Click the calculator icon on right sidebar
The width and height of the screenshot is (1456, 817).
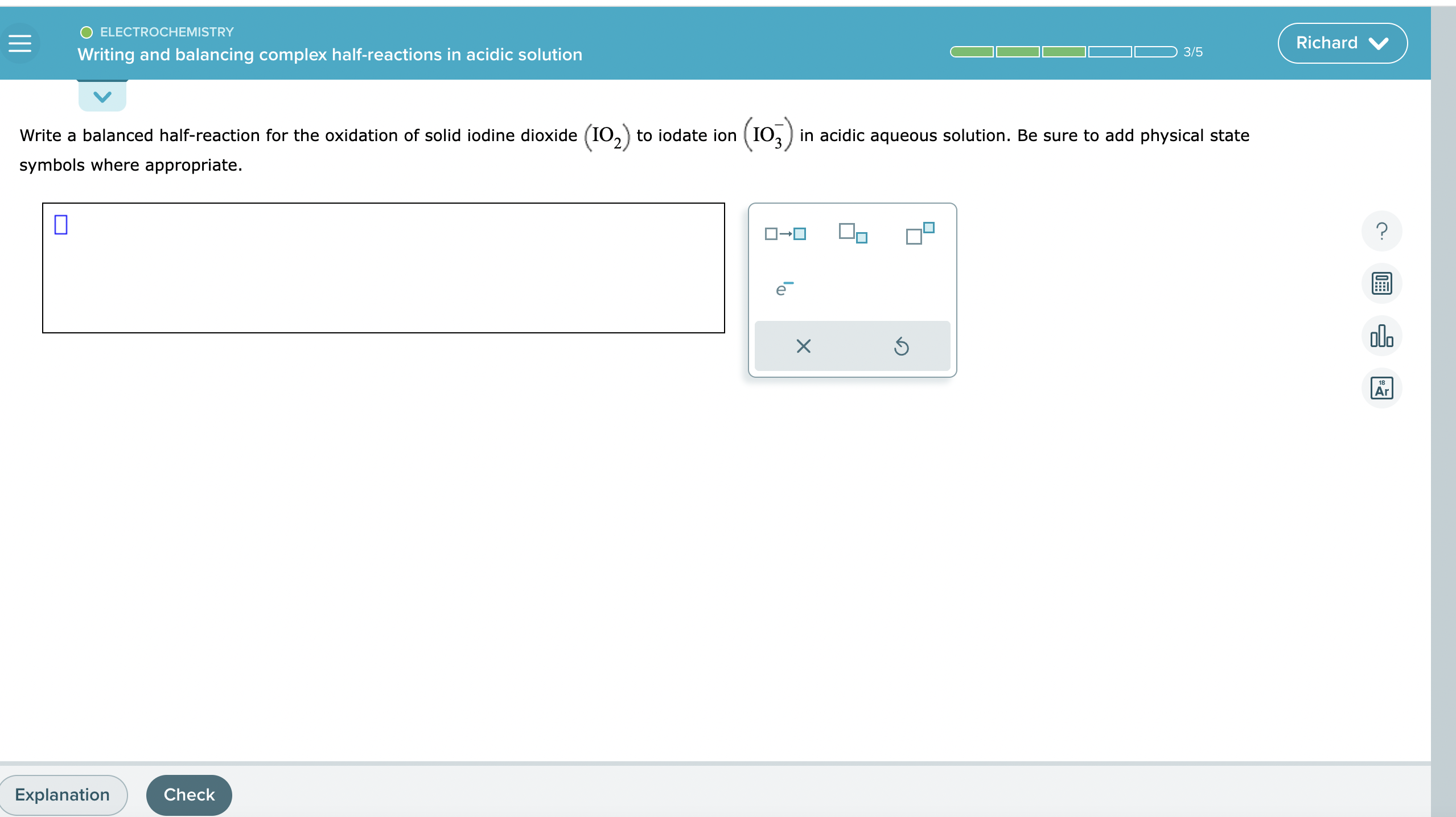point(1384,282)
